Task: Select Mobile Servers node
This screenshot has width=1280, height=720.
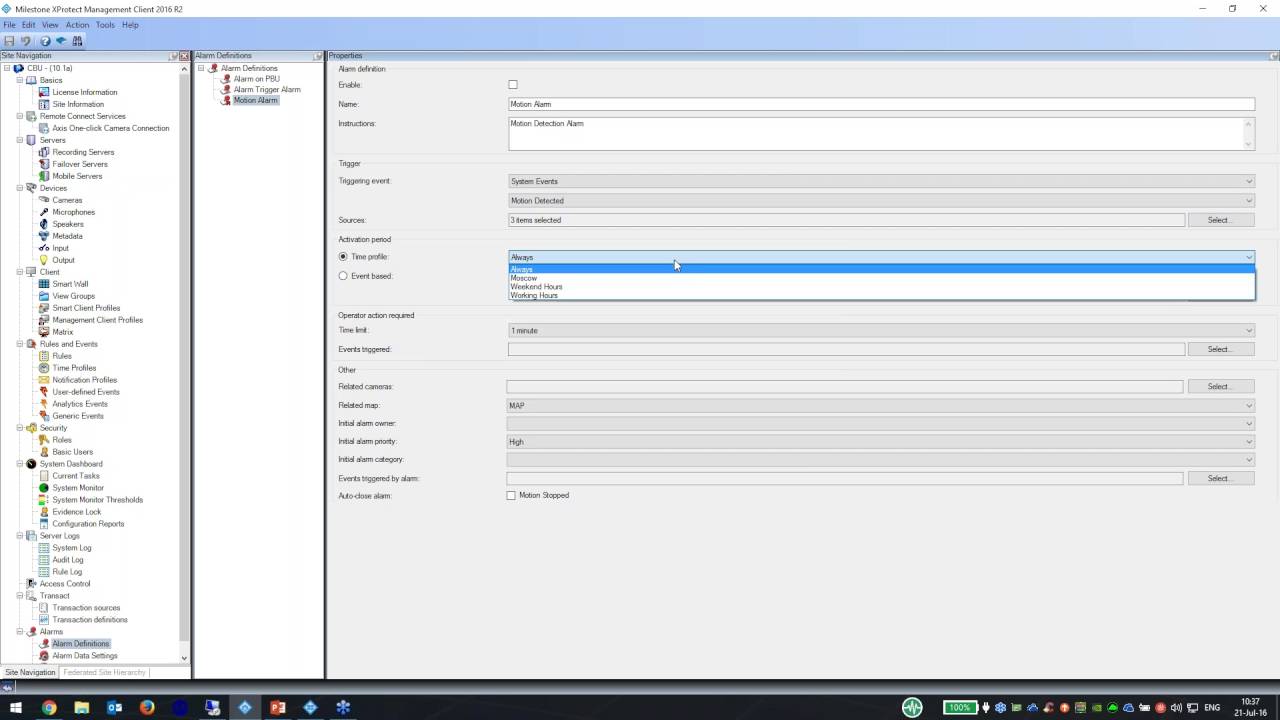Action: (77, 176)
